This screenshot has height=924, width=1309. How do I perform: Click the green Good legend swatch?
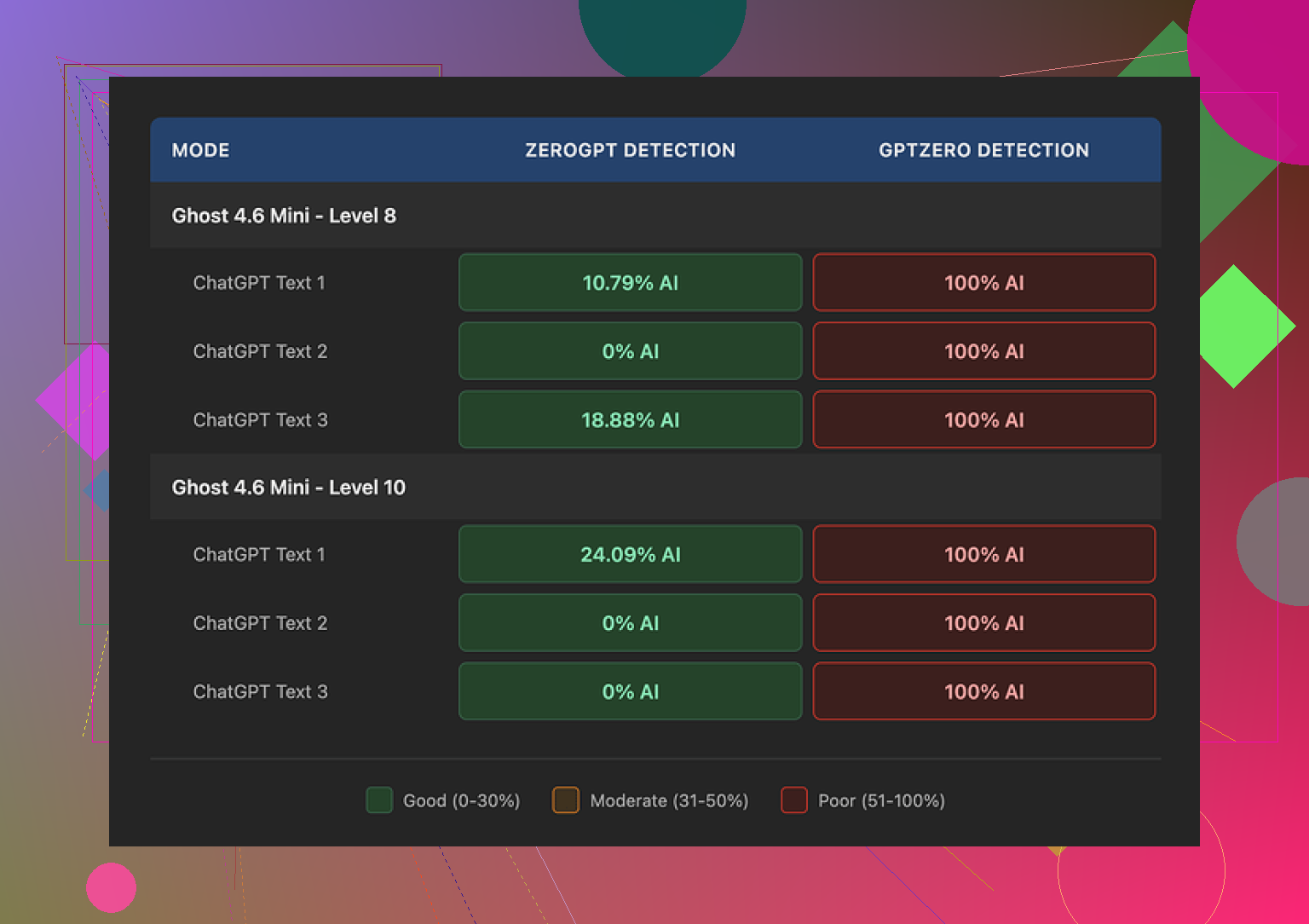point(379,800)
